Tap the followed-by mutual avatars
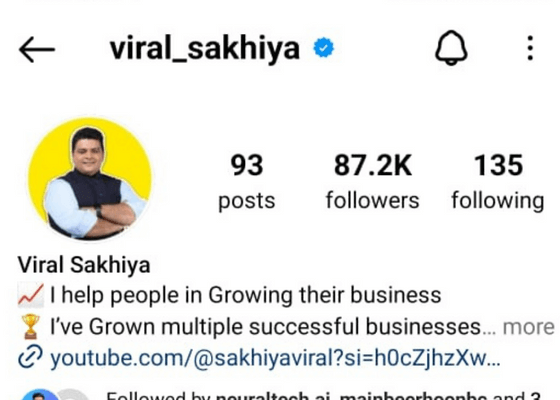This screenshot has width=560, height=400. pyautogui.click(x=55, y=395)
